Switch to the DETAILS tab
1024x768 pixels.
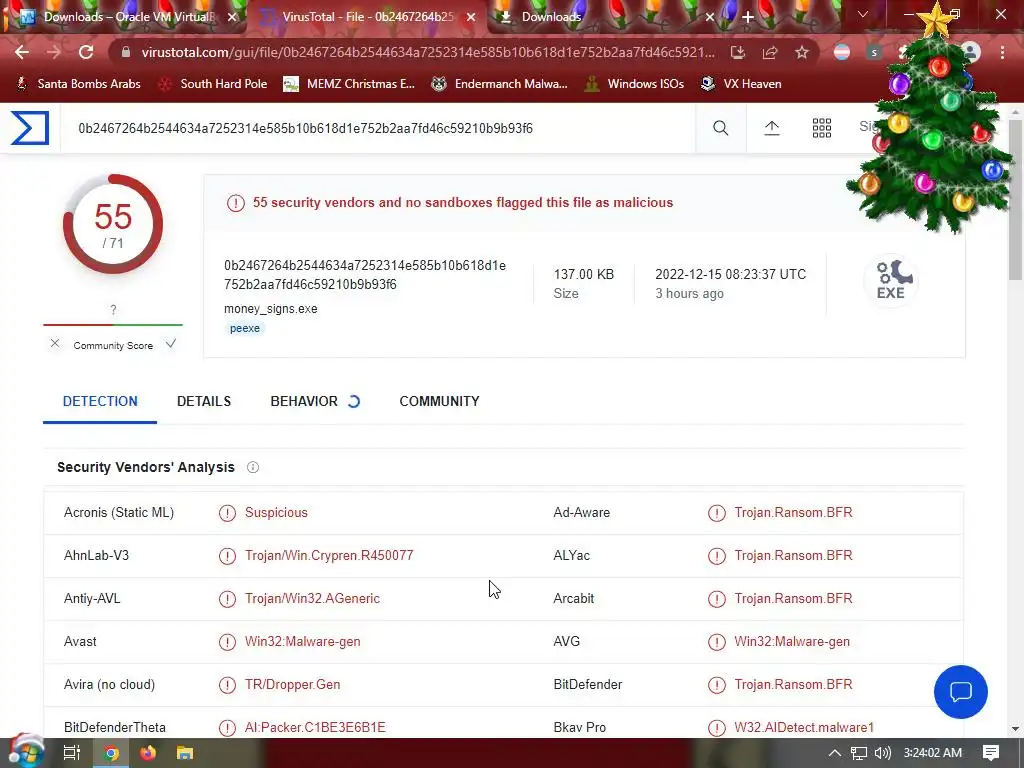tap(204, 401)
